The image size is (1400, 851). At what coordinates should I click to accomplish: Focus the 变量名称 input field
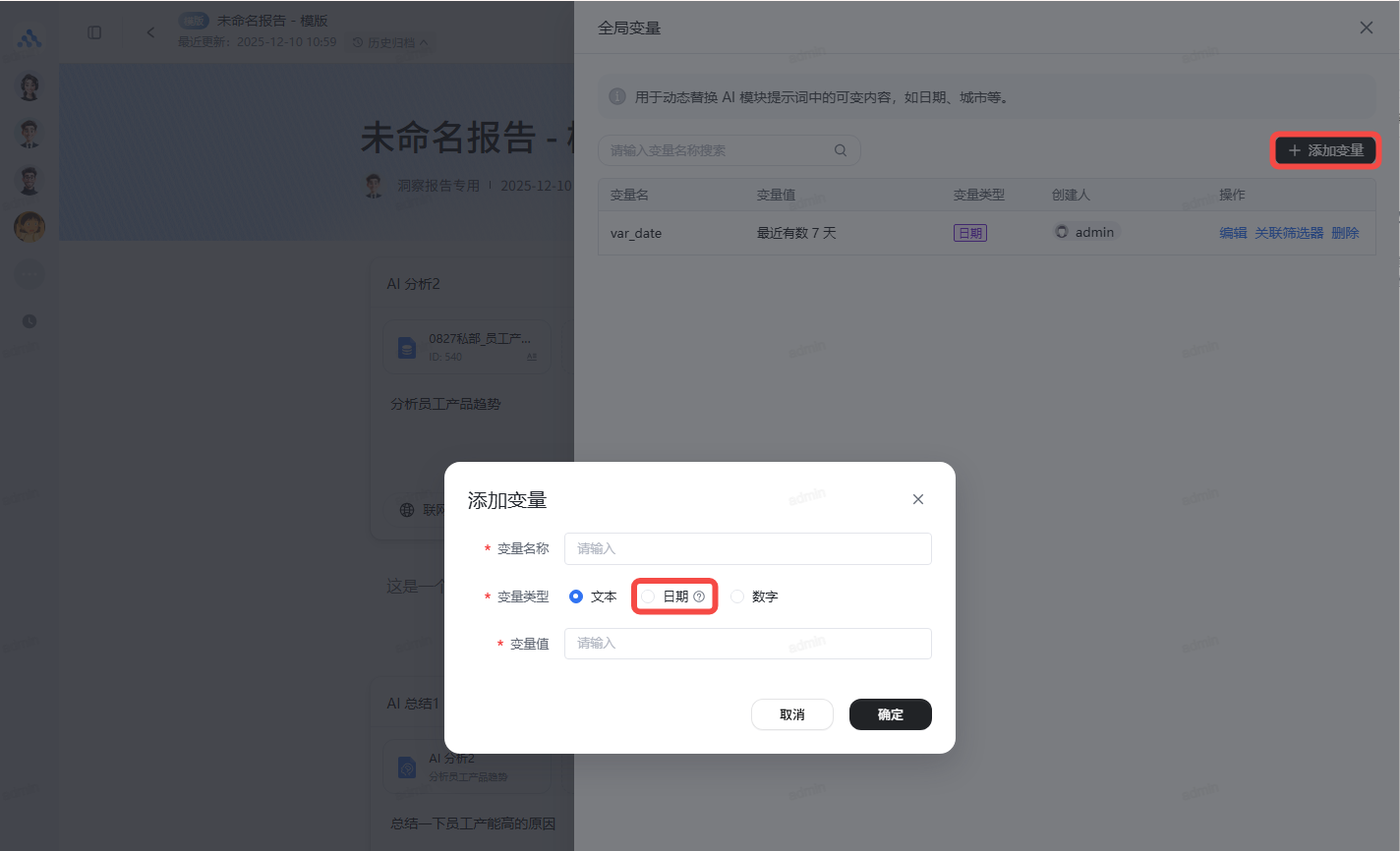coord(748,548)
